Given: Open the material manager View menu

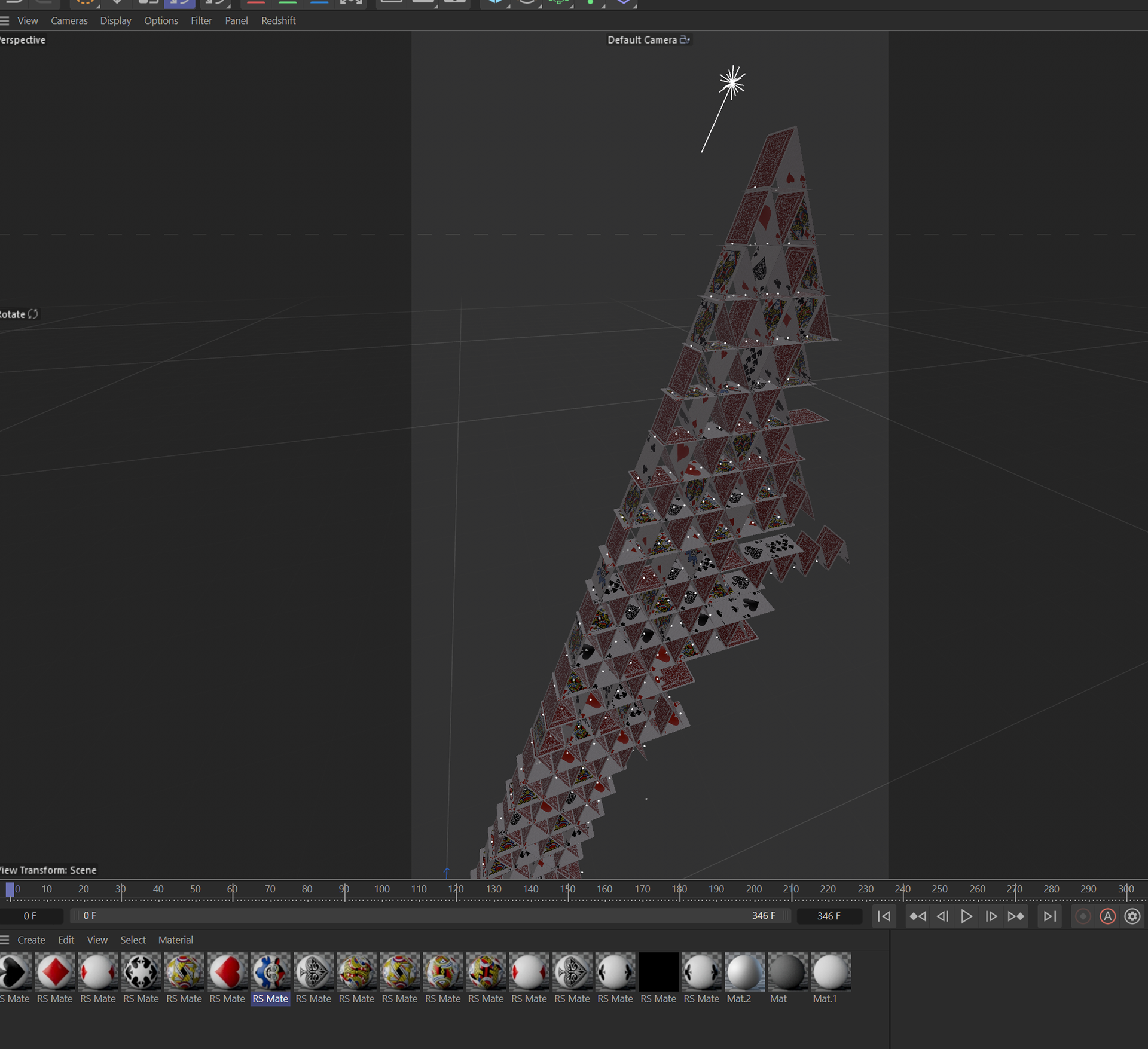Looking at the screenshot, I should point(97,940).
